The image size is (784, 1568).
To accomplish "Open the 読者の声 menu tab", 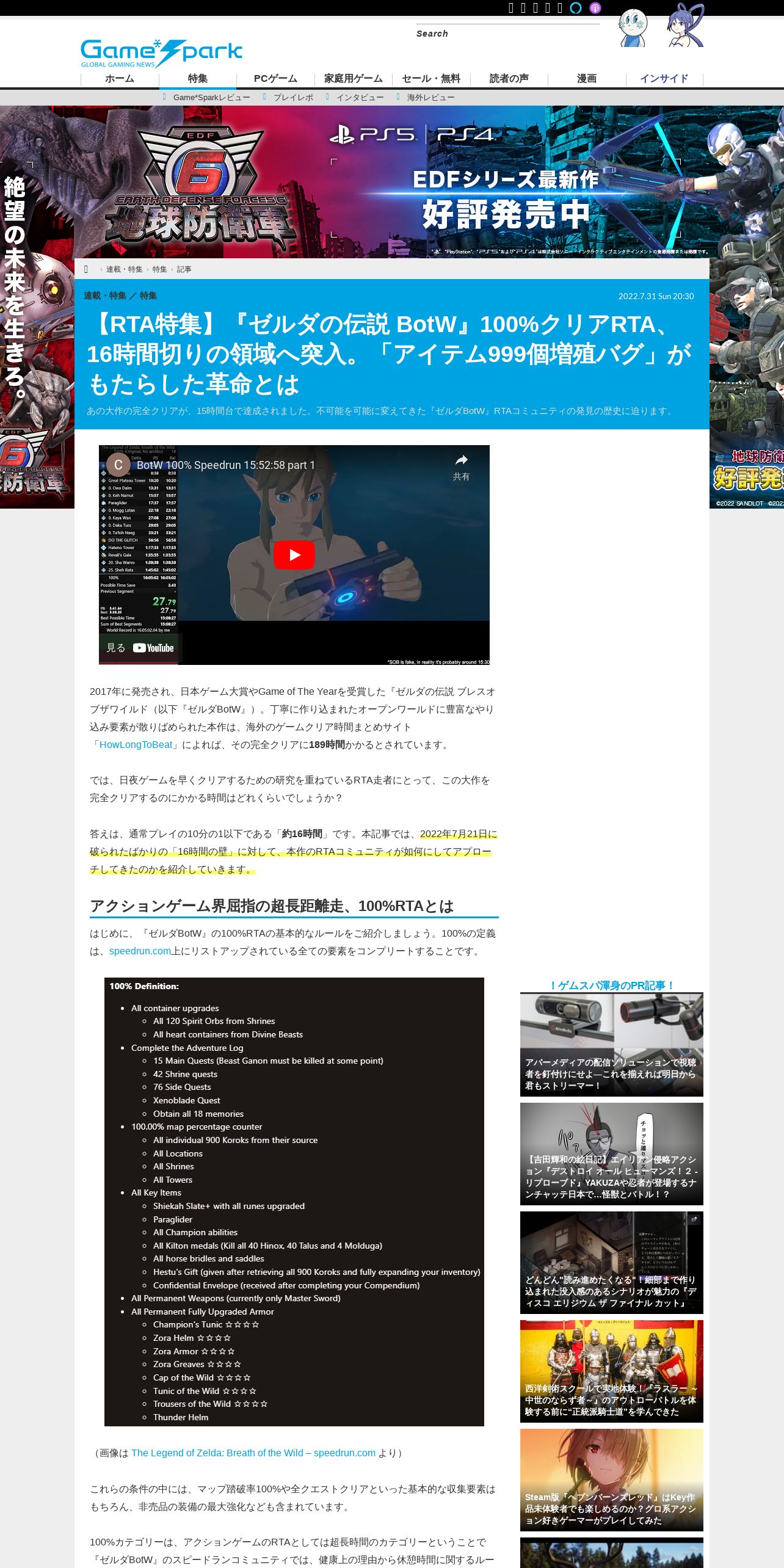I will pyautogui.click(x=509, y=79).
